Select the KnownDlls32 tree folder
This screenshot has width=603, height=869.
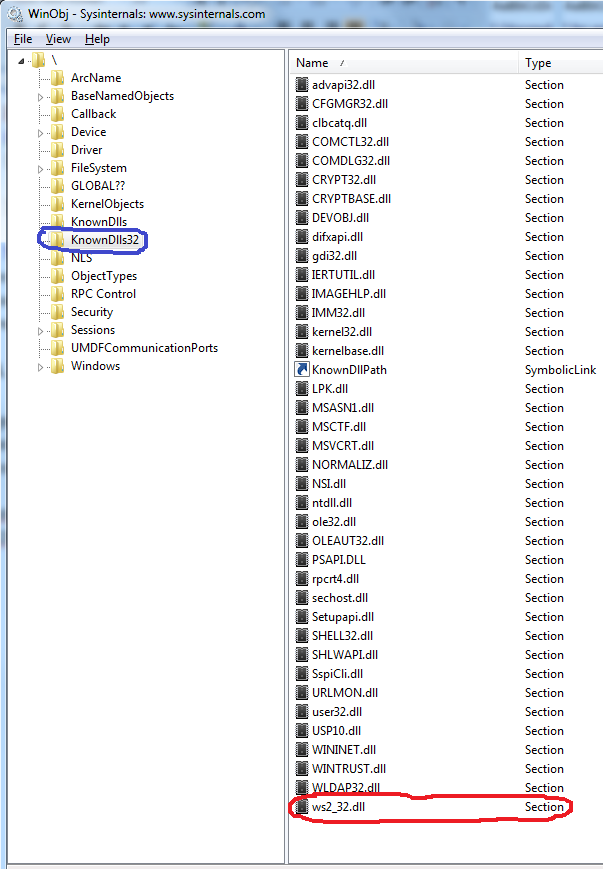point(105,239)
